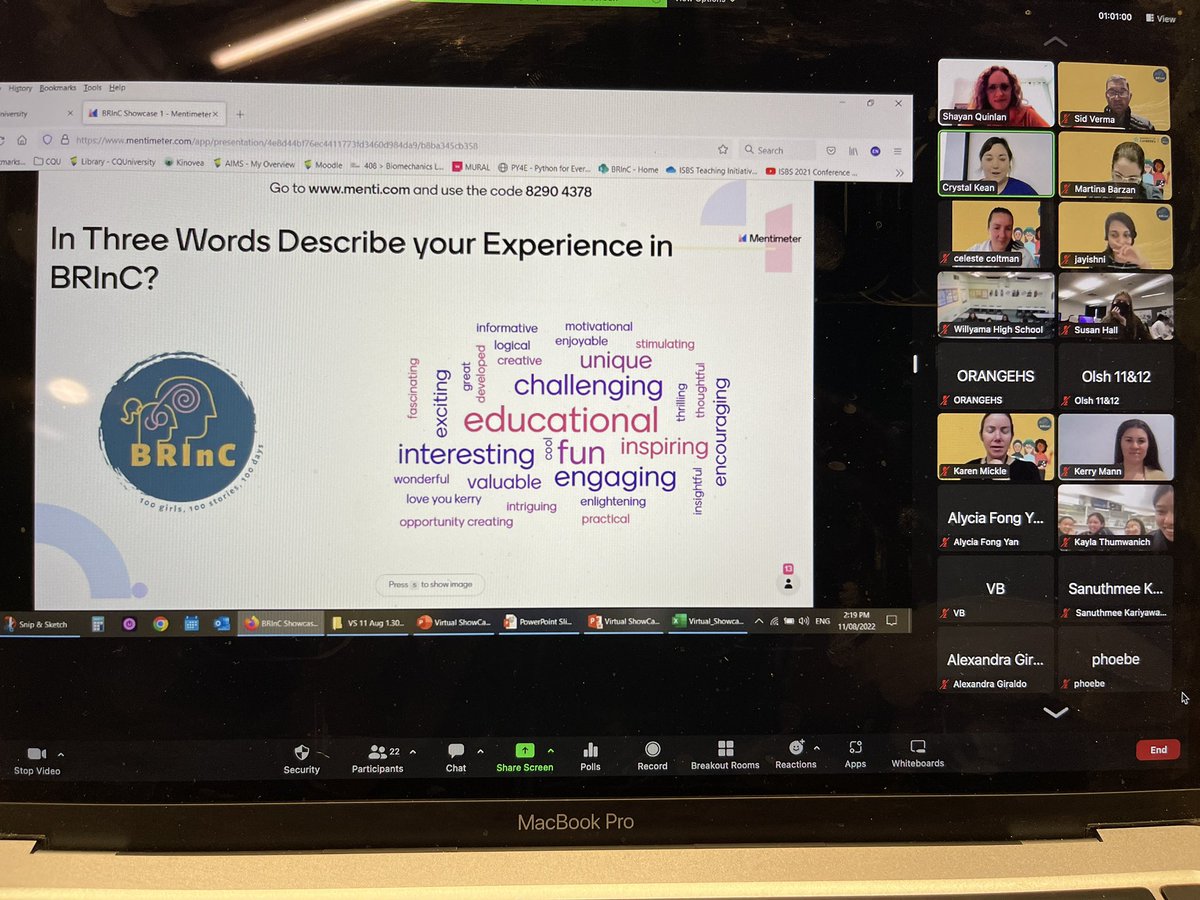Switch the Zoom View layout
Viewport: 1200px width, 900px height.
(1160, 18)
